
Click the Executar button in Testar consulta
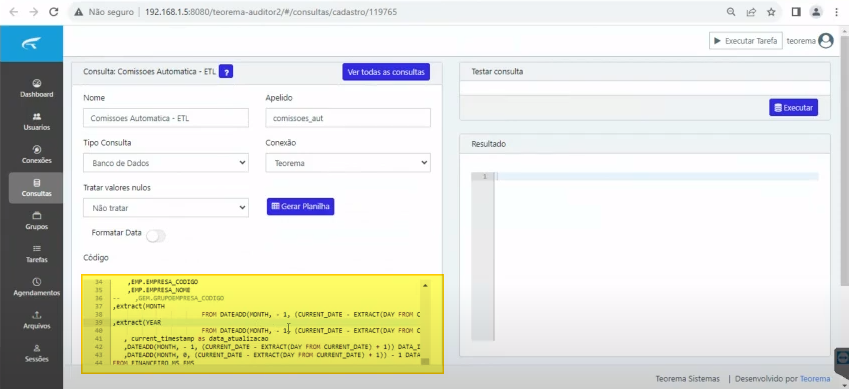pyautogui.click(x=793, y=107)
